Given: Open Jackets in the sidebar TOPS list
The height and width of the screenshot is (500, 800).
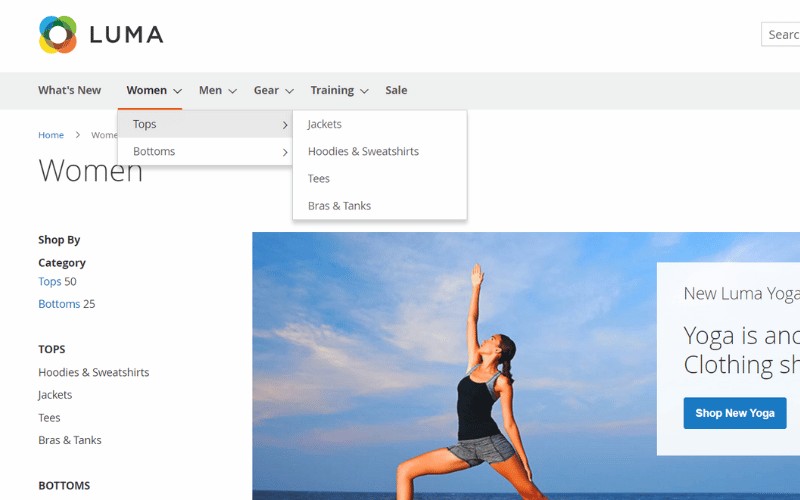Looking at the screenshot, I should click(55, 395).
